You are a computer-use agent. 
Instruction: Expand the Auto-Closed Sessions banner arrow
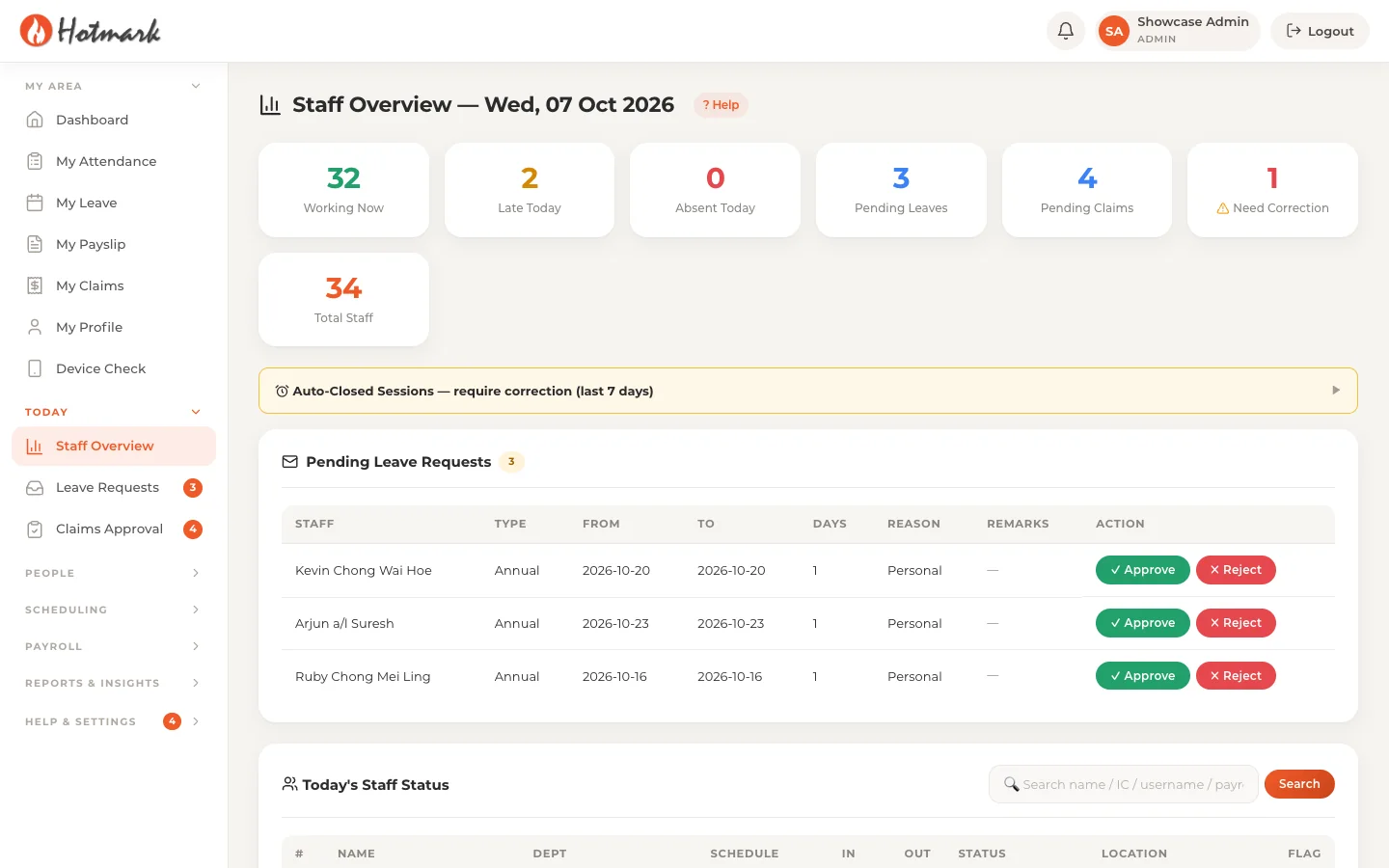(x=1336, y=391)
